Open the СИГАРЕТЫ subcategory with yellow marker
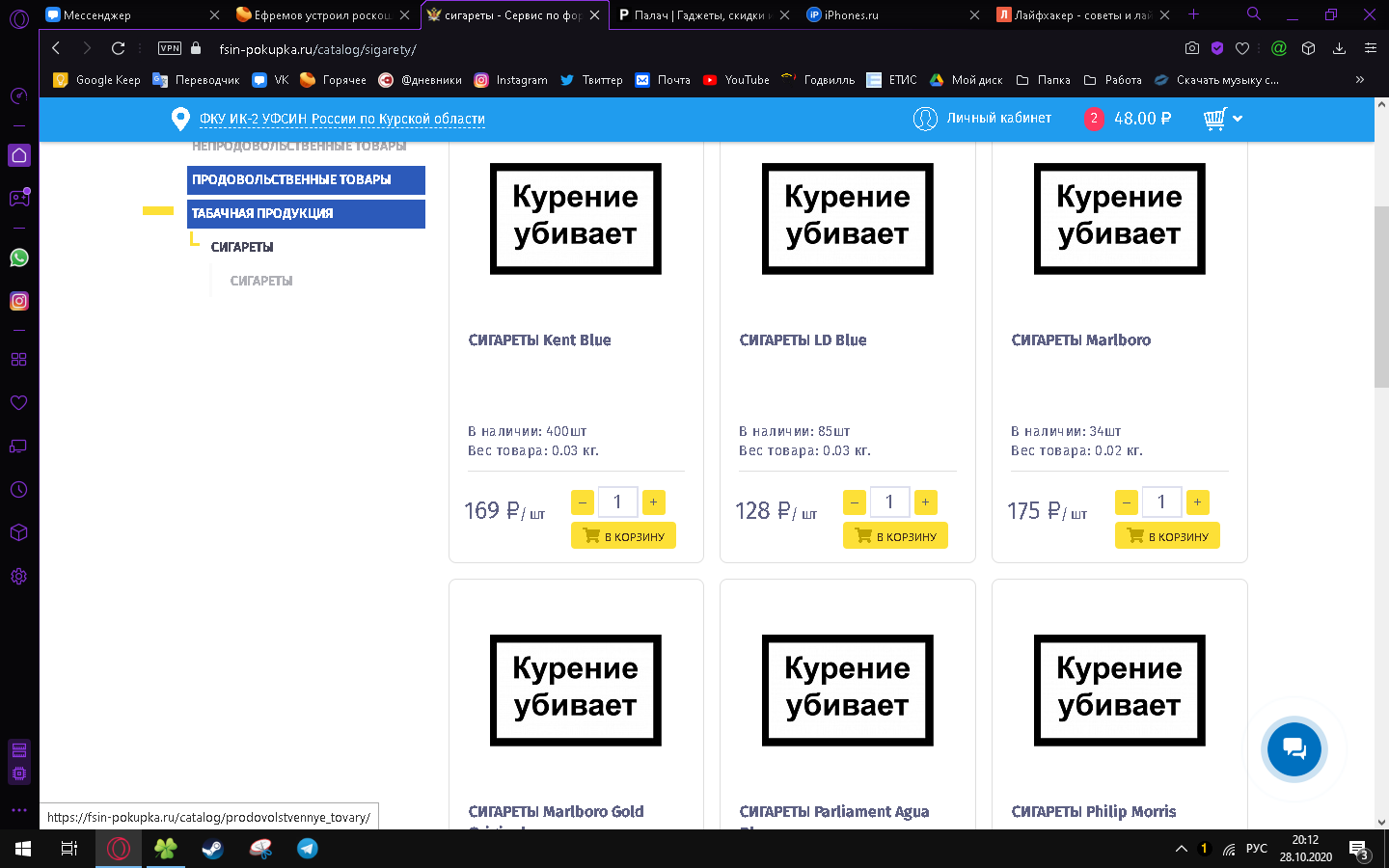Screen dimensions: 1389x868 242,247
